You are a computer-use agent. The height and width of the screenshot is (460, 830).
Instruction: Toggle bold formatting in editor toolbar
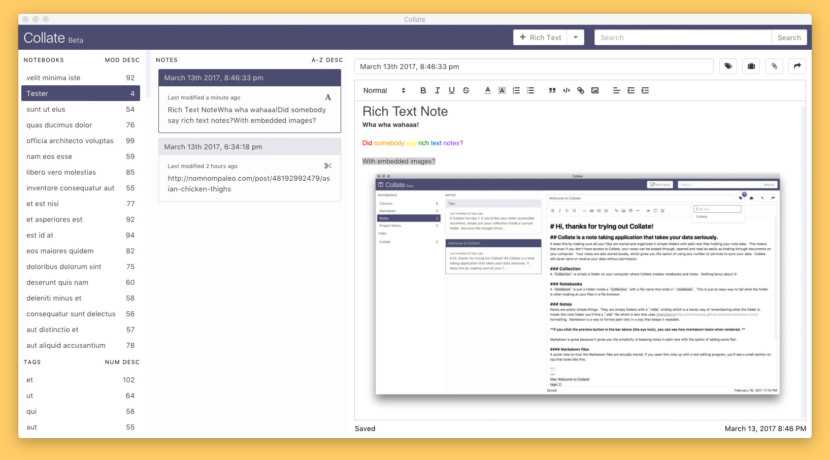[422, 90]
